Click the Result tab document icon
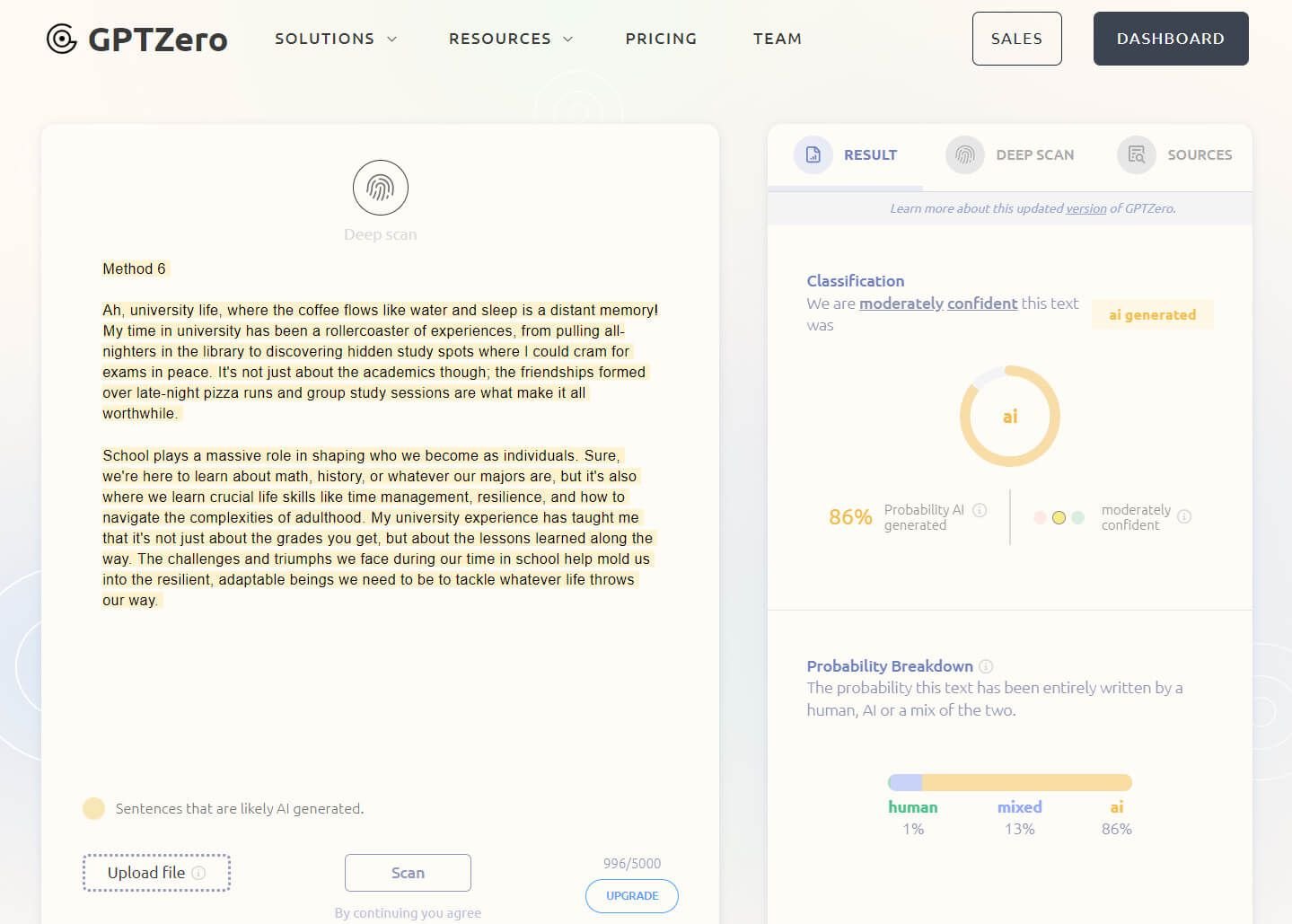The image size is (1292, 924). (x=813, y=154)
